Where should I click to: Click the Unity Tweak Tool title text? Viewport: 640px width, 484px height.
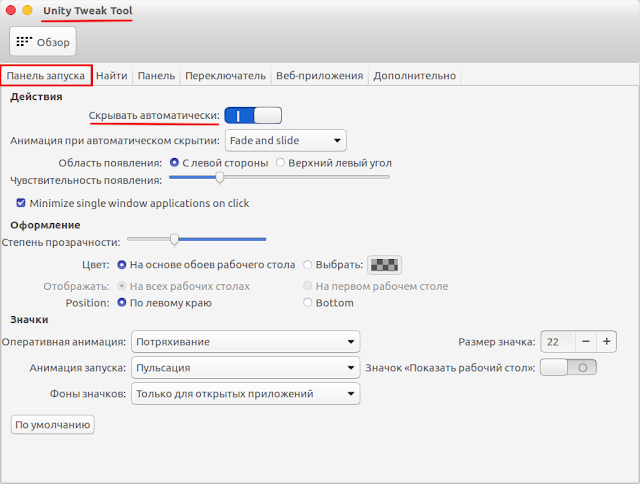pyautogui.click(x=88, y=11)
